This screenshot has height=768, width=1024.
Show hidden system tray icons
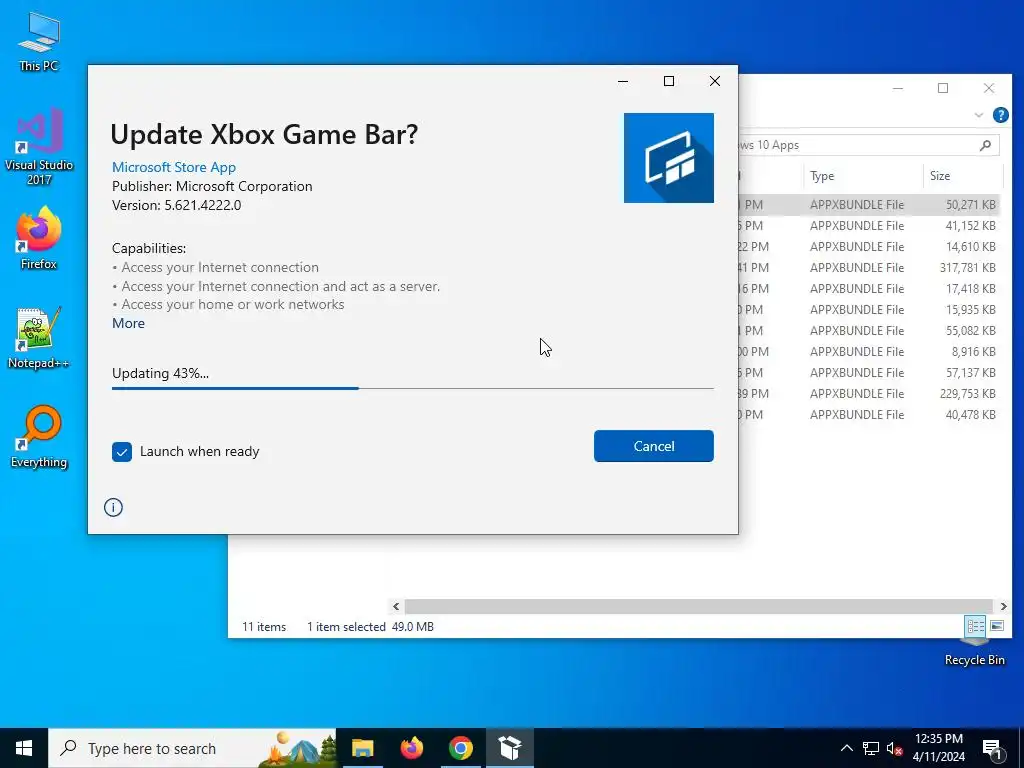846,748
